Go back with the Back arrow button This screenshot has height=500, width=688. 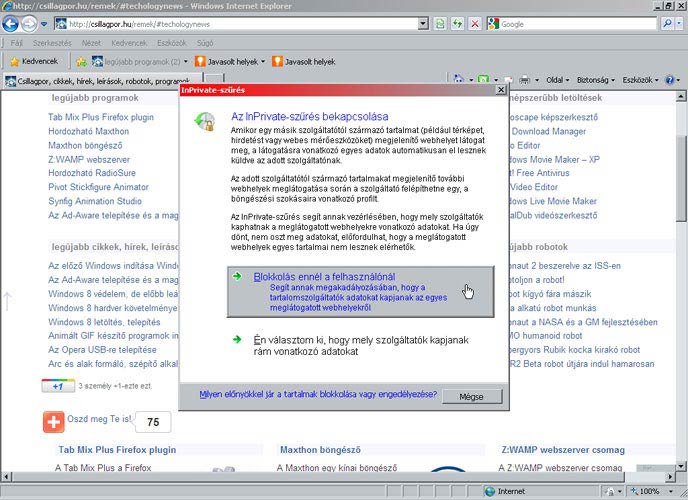tap(11, 24)
